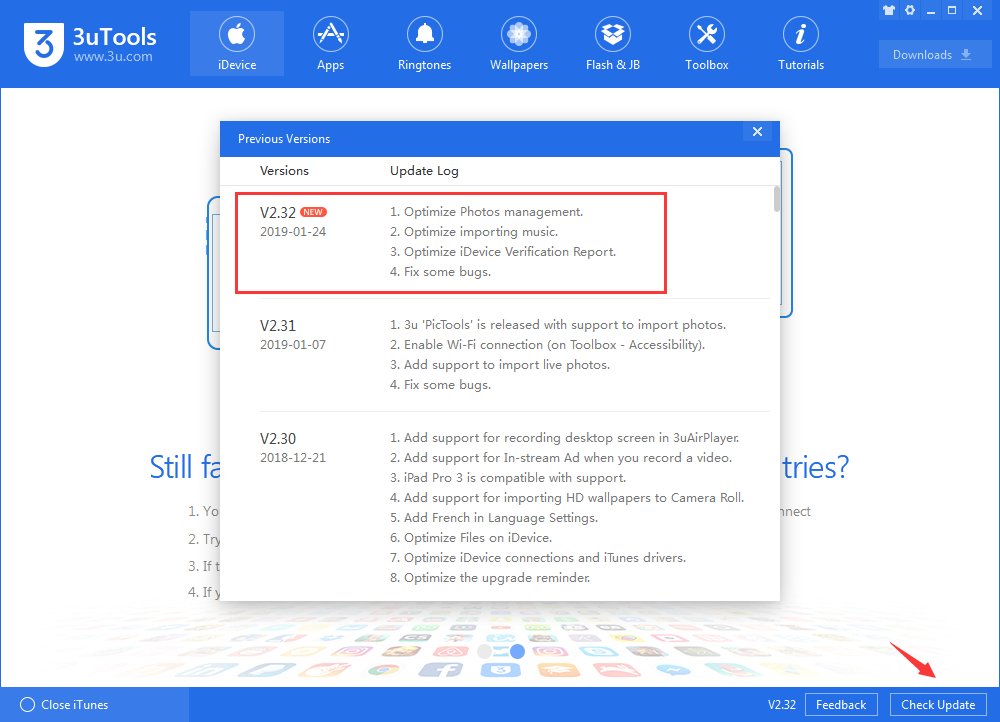Open the Downloads panel
The height and width of the screenshot is (722, 1000).
(x=935, y=55)
